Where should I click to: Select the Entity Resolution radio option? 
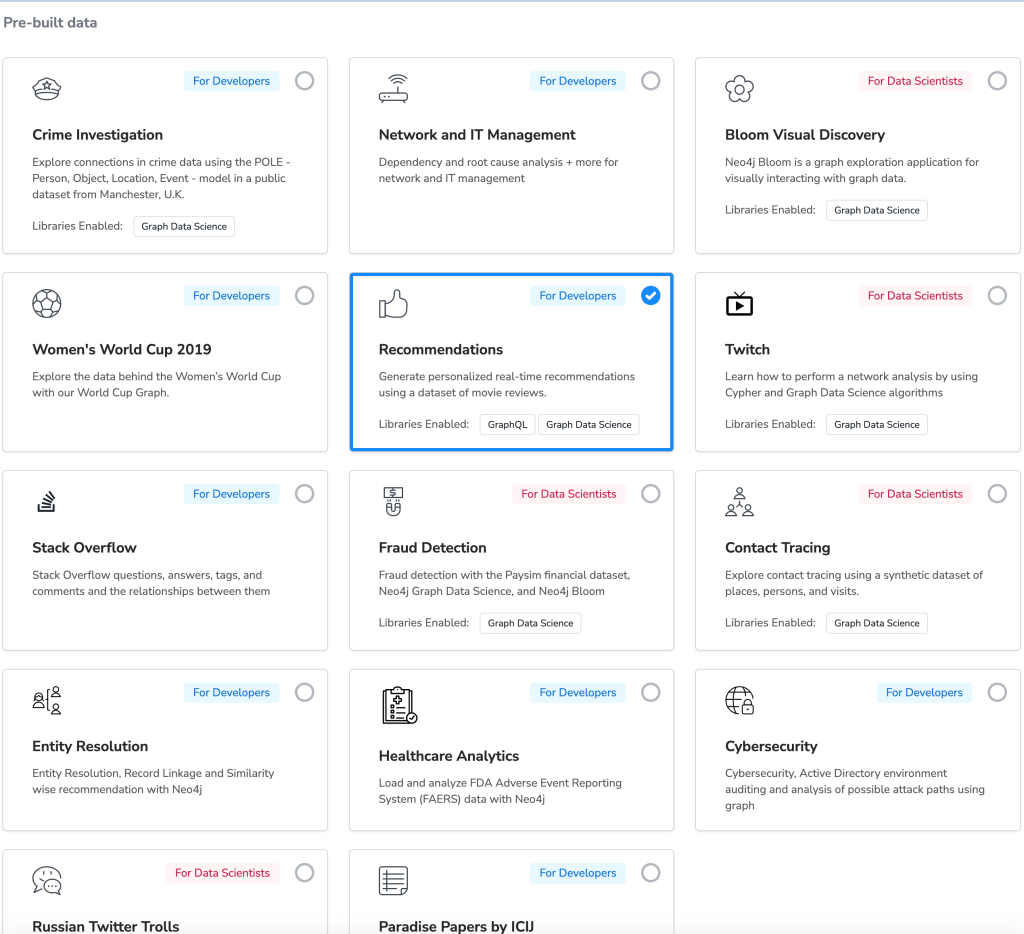point(304,692)
